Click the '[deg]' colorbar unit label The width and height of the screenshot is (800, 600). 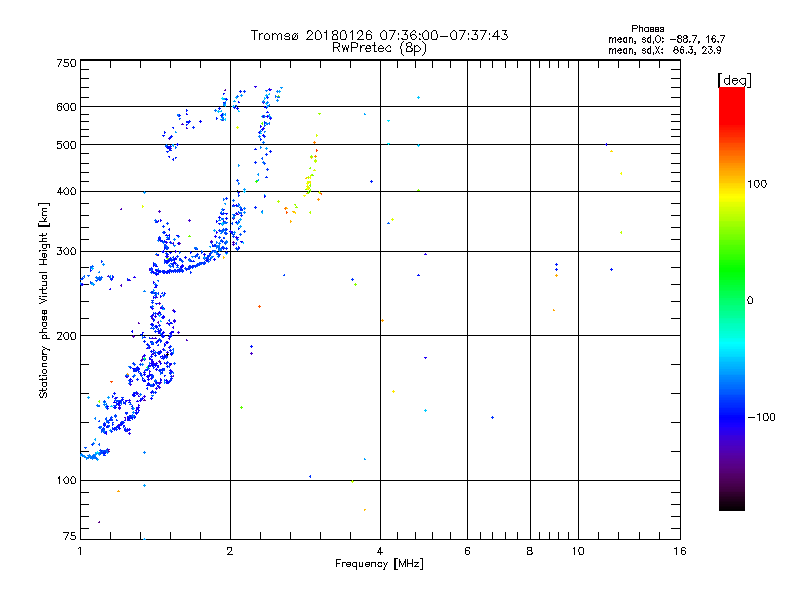[x=734, y=80]
